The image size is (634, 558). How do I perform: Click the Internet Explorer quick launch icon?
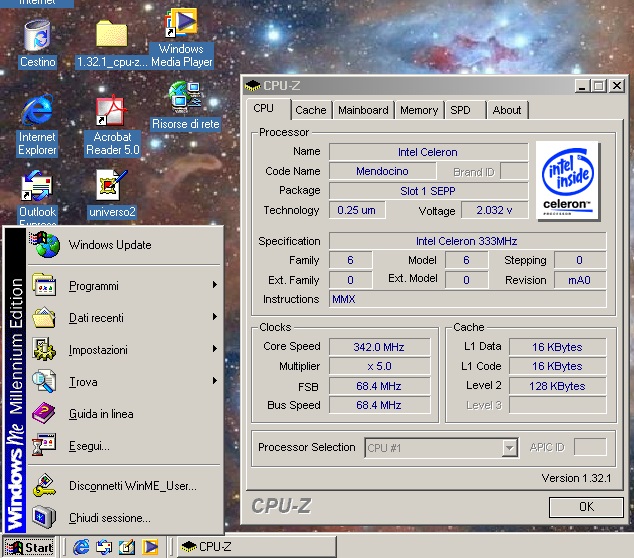tap(81, 547)
